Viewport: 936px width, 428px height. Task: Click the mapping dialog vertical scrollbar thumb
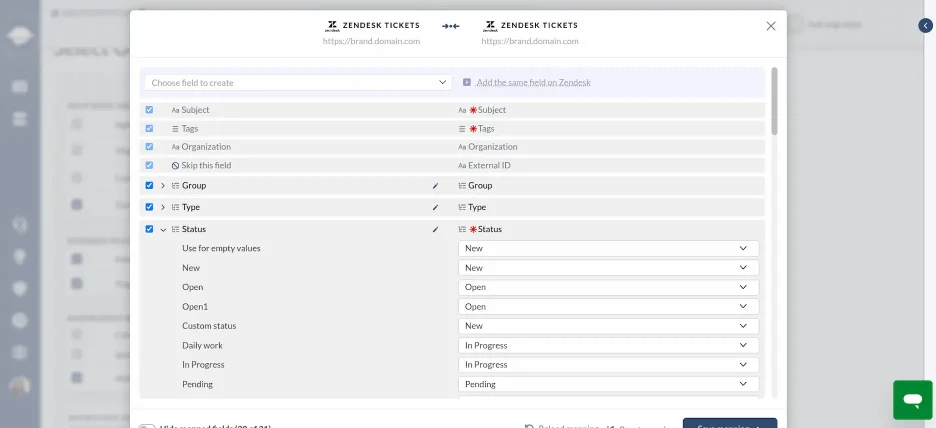pyautogui.click(x=774, y=100)
